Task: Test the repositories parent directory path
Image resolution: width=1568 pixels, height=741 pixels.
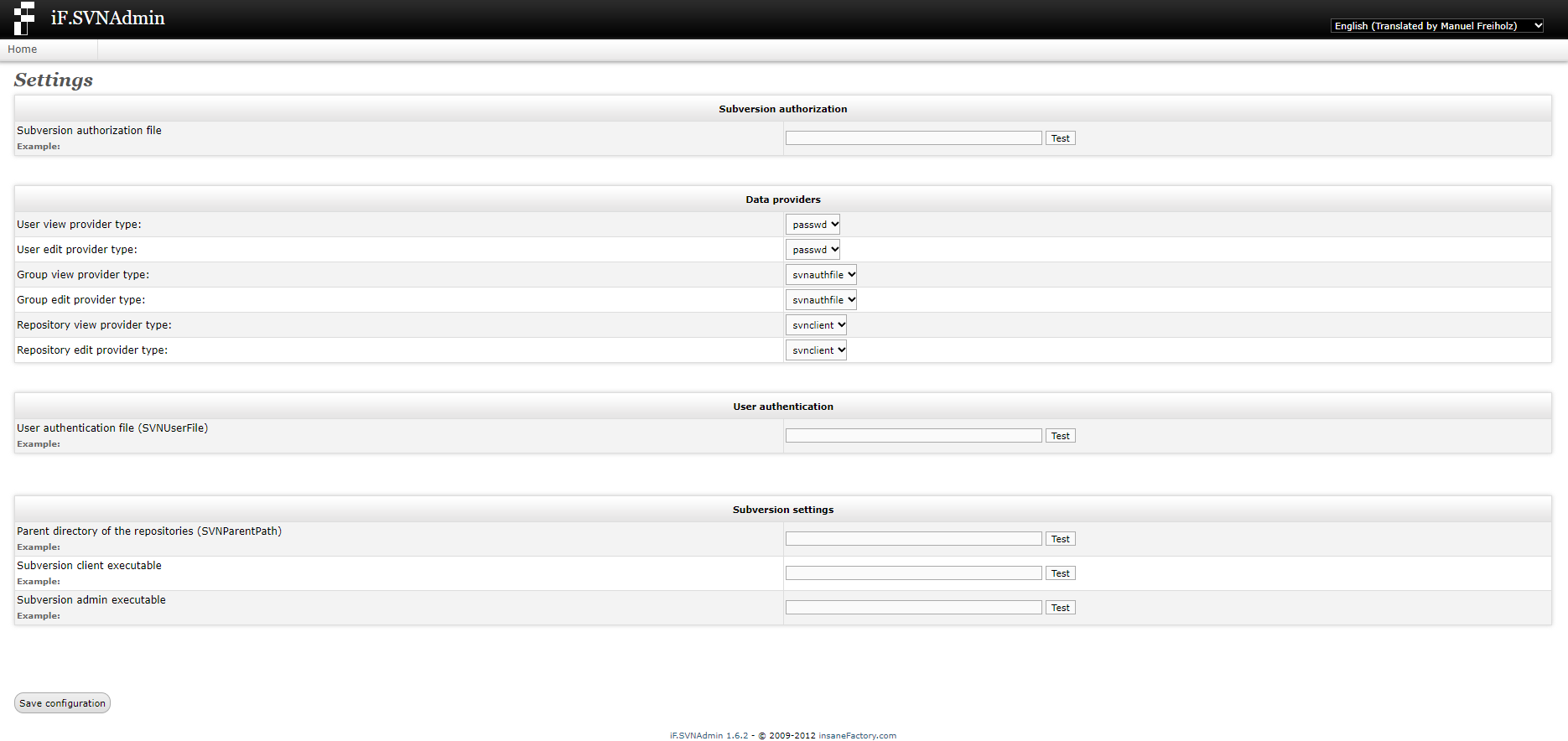Action: [x=1060, y=539]
